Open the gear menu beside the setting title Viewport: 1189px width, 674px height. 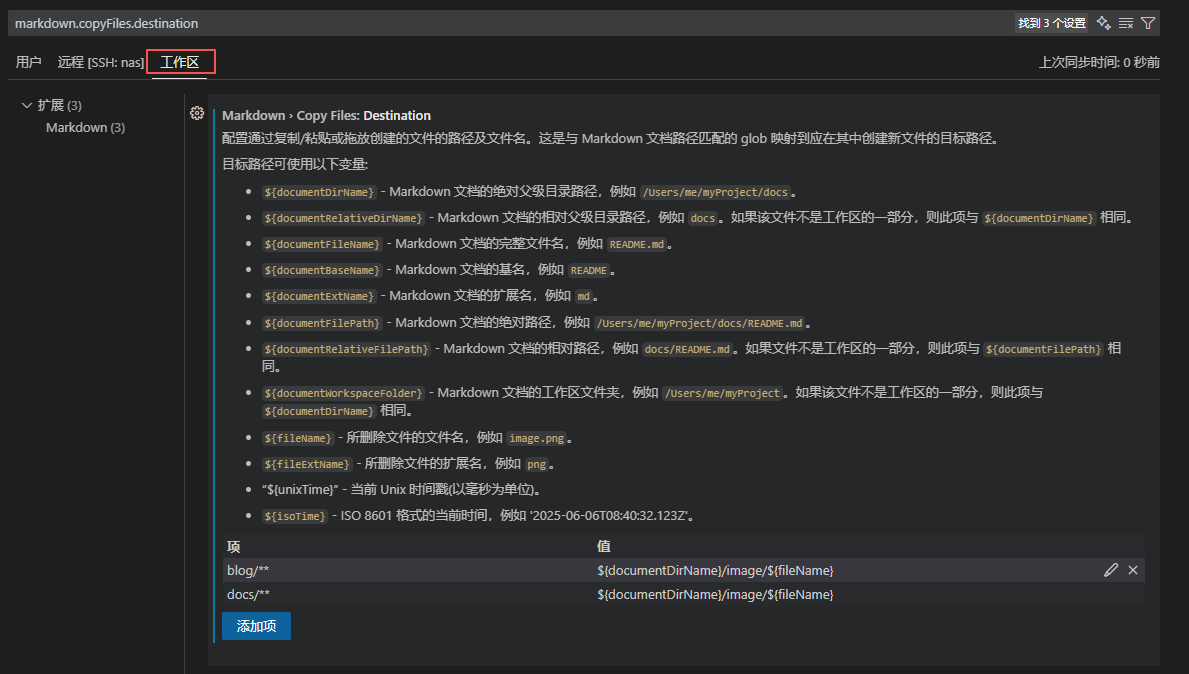[x=196, y=113]
